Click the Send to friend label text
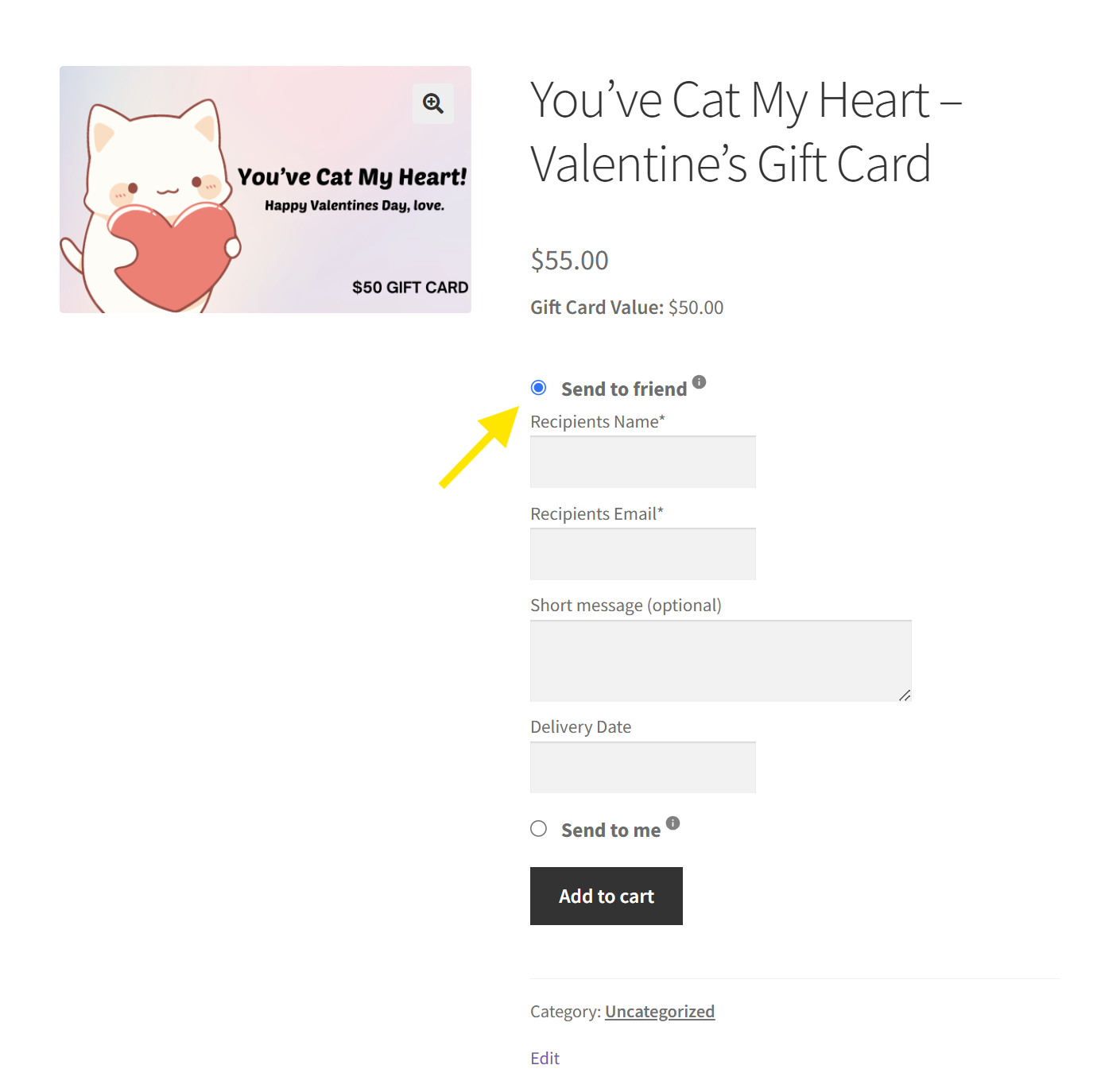The height and width of the screenshot is (1092, 1097). pyautogui.click(x=624, y=389)
